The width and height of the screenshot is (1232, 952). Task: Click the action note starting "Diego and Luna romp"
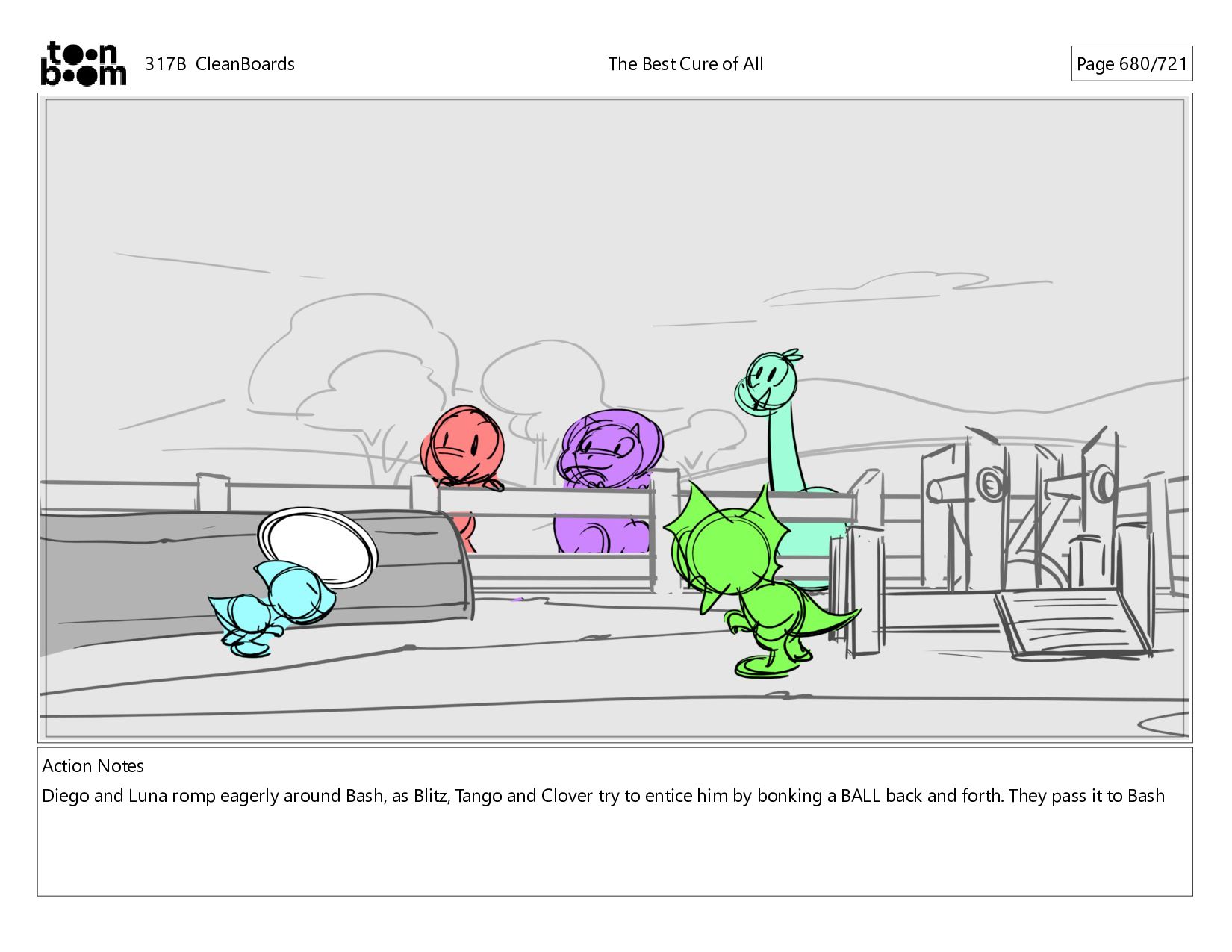603,796
